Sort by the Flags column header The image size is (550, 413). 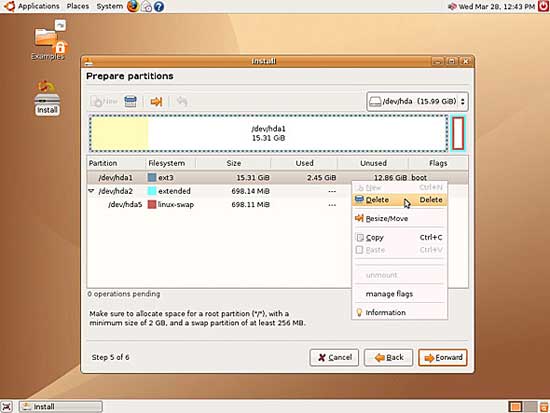[x=438, y=163]
